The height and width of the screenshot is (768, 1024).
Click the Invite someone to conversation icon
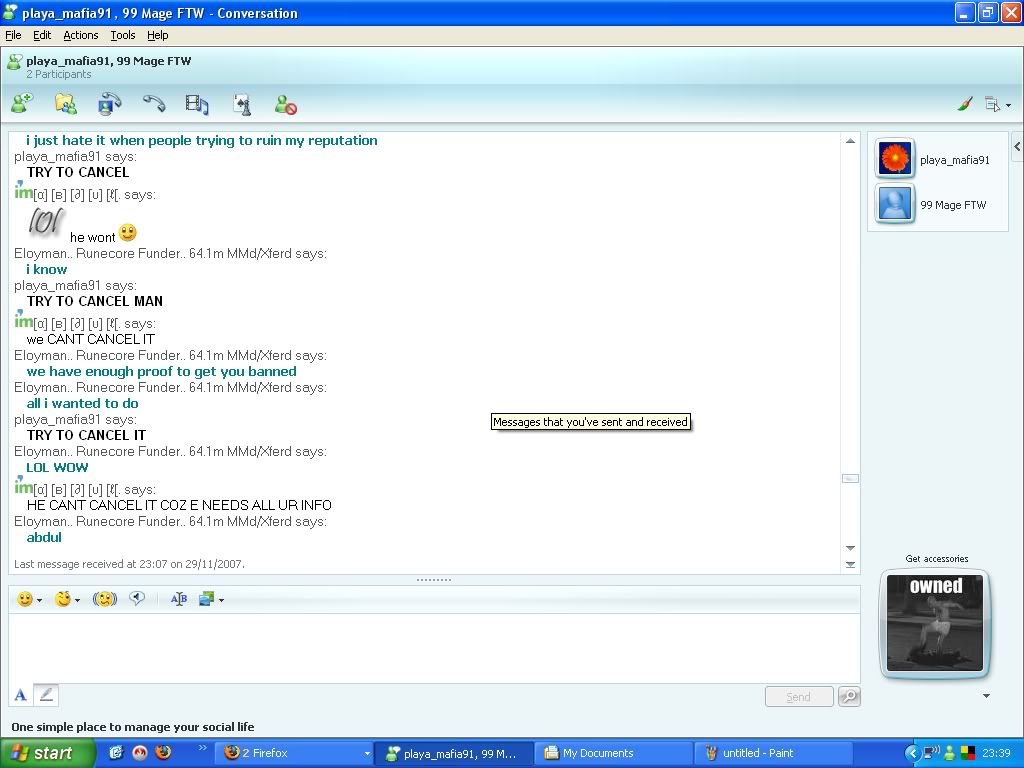click(x=22, y=104)
